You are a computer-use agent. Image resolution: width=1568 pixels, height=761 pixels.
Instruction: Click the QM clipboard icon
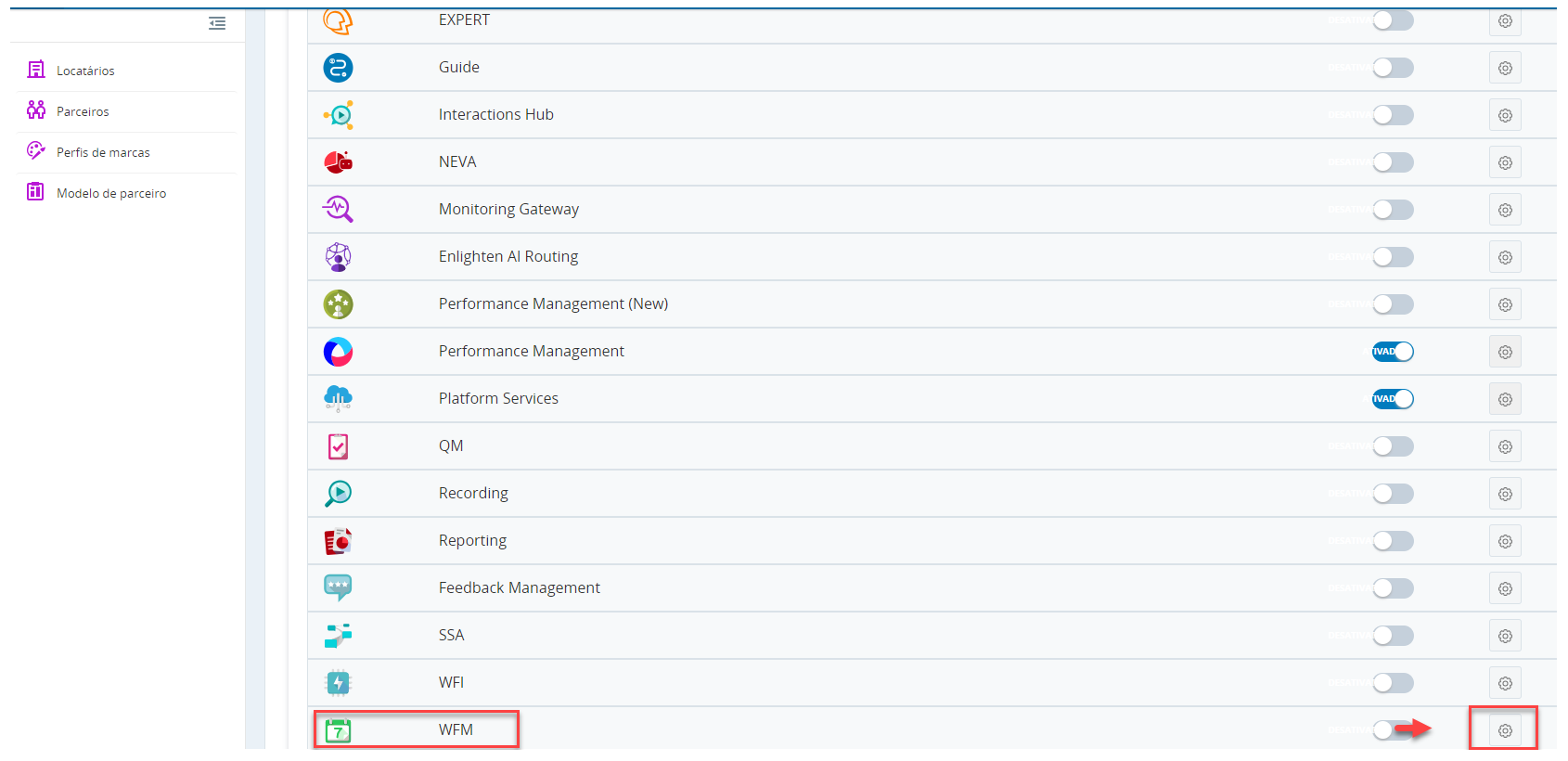click(338, 446)
